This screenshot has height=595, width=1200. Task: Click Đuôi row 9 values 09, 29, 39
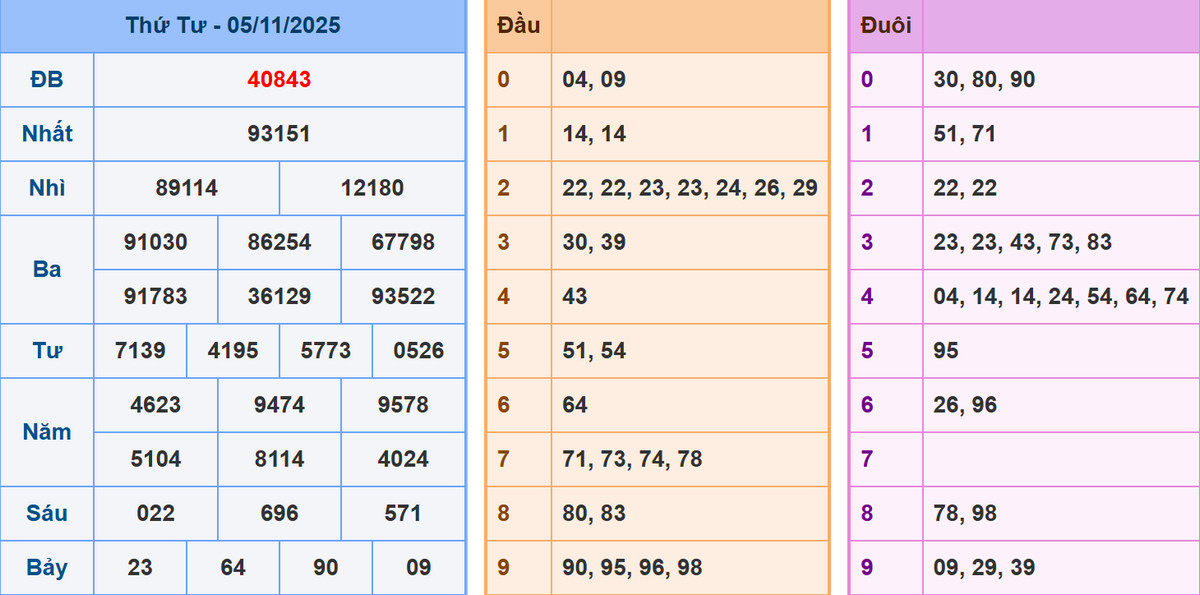[984, 567]
